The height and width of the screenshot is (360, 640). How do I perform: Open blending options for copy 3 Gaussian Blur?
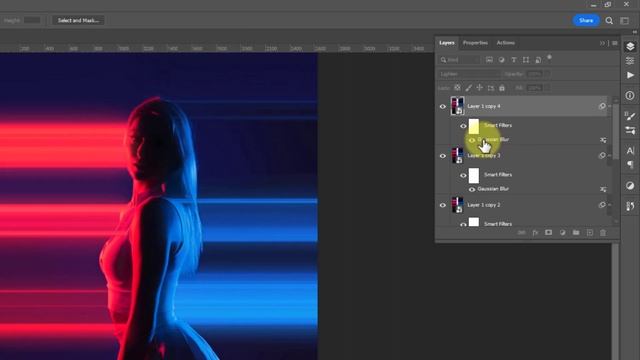pos(603,189)
